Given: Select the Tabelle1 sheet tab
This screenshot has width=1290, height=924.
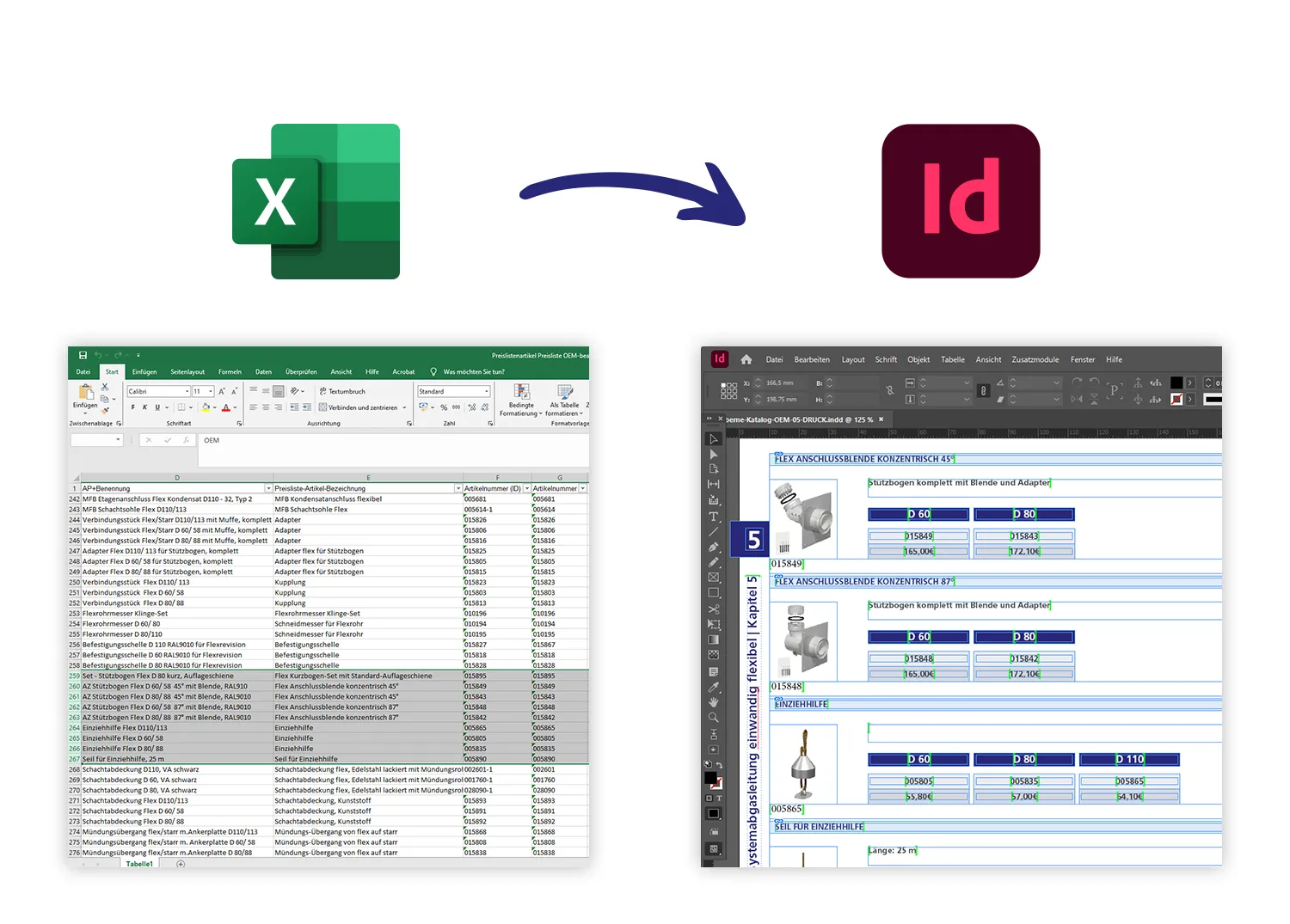Looking at the screenshot, I should (139, 864).
